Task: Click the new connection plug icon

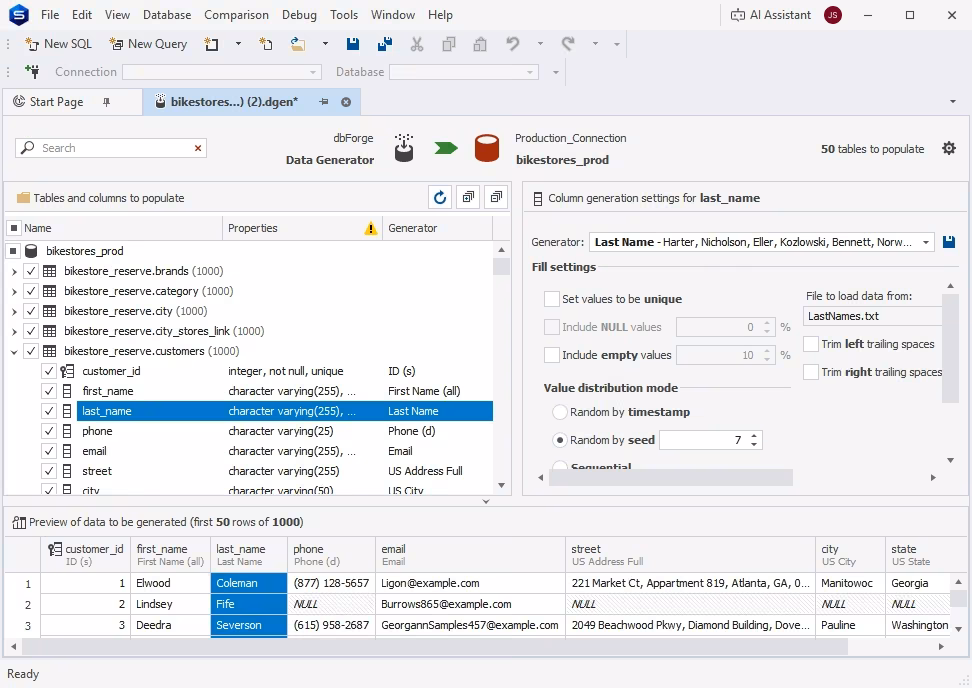Action: pos(32,72)
